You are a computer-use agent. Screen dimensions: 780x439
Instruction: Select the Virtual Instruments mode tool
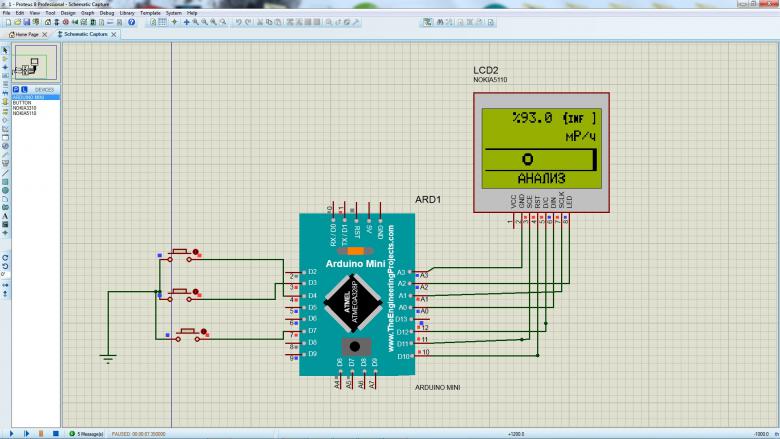click(x=5, y=163)
